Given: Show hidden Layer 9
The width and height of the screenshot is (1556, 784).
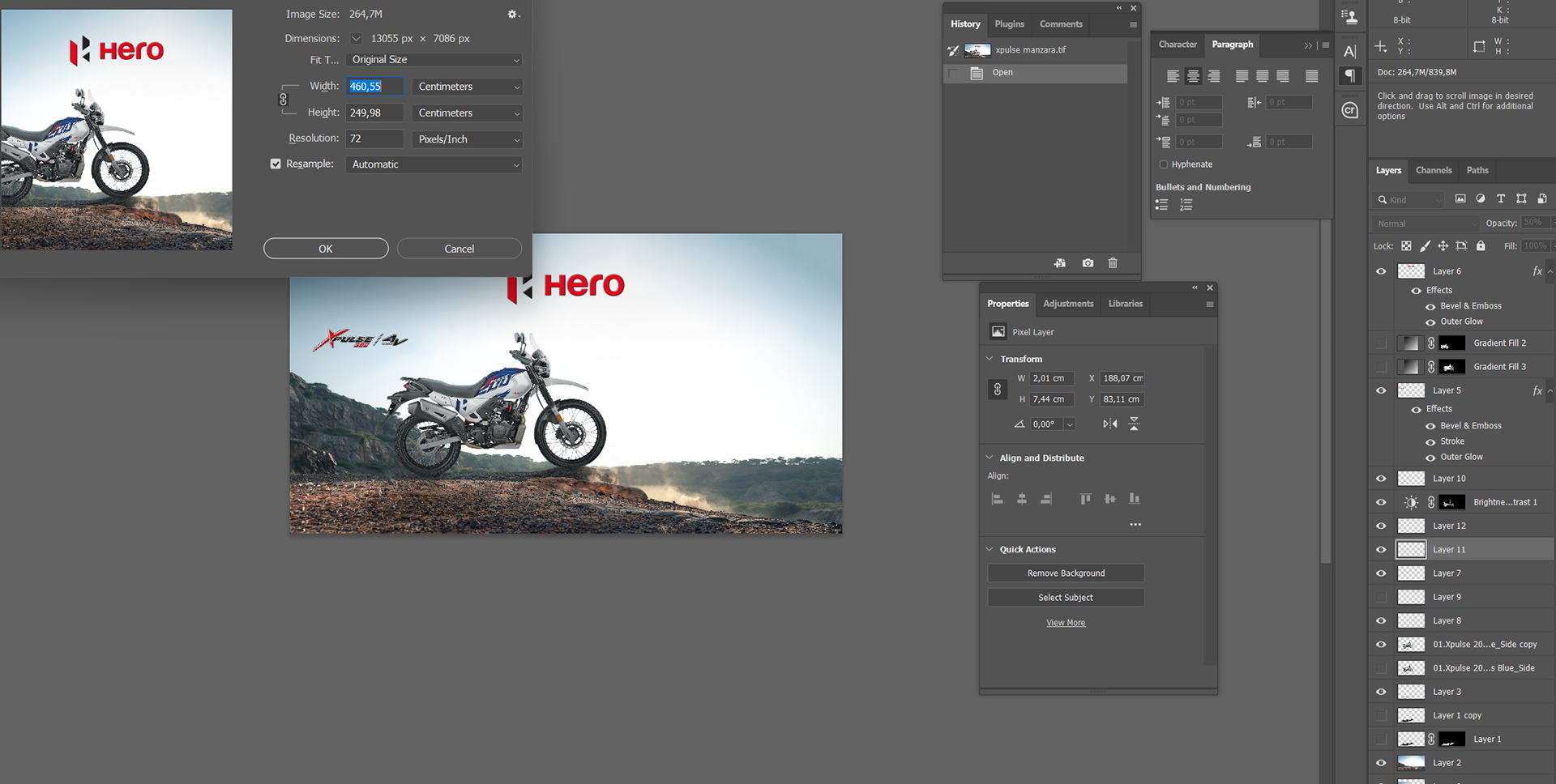Looking at the screenshot, I should click(1381, 597).
